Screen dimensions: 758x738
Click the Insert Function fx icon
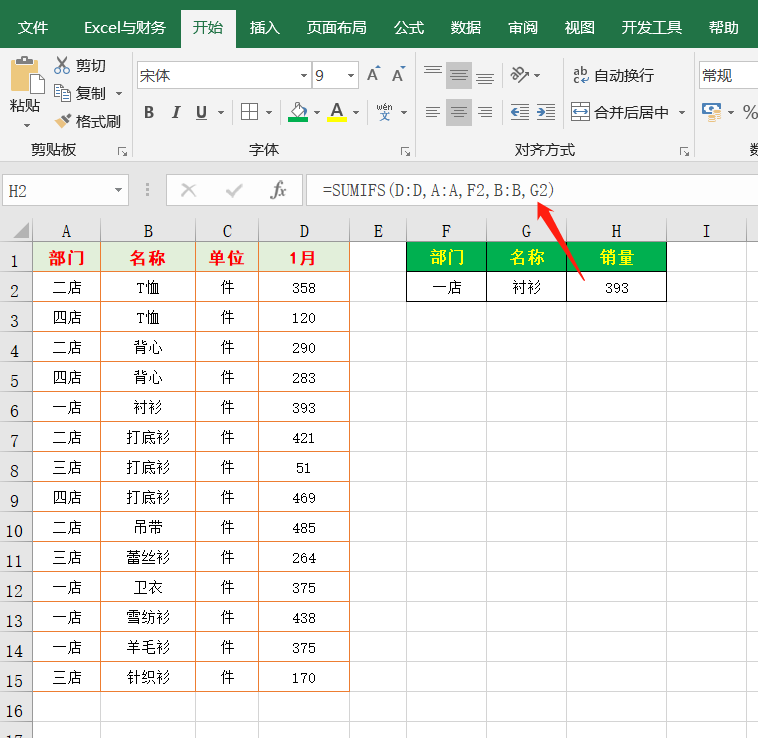(279, 189)
